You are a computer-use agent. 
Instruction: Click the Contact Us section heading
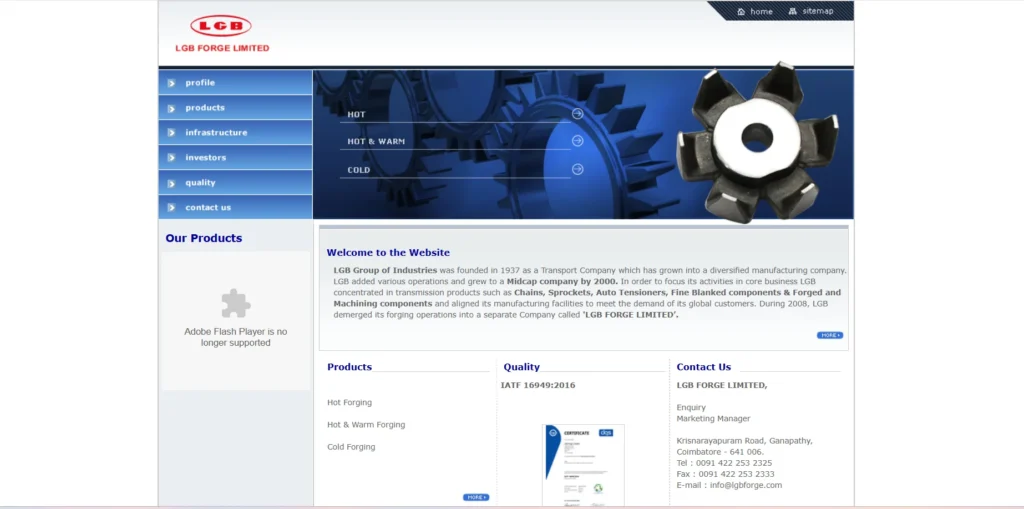coord(704,367)
